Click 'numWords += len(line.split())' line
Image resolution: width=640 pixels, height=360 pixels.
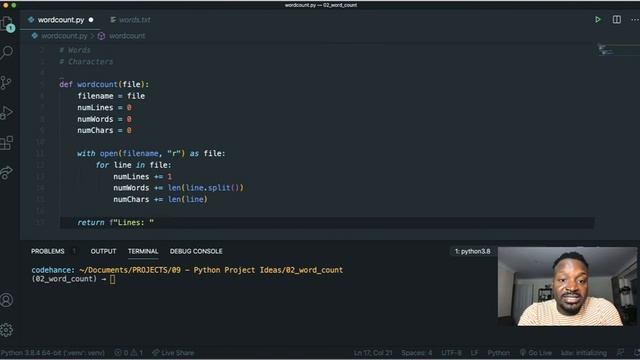(x=178, y=188)
